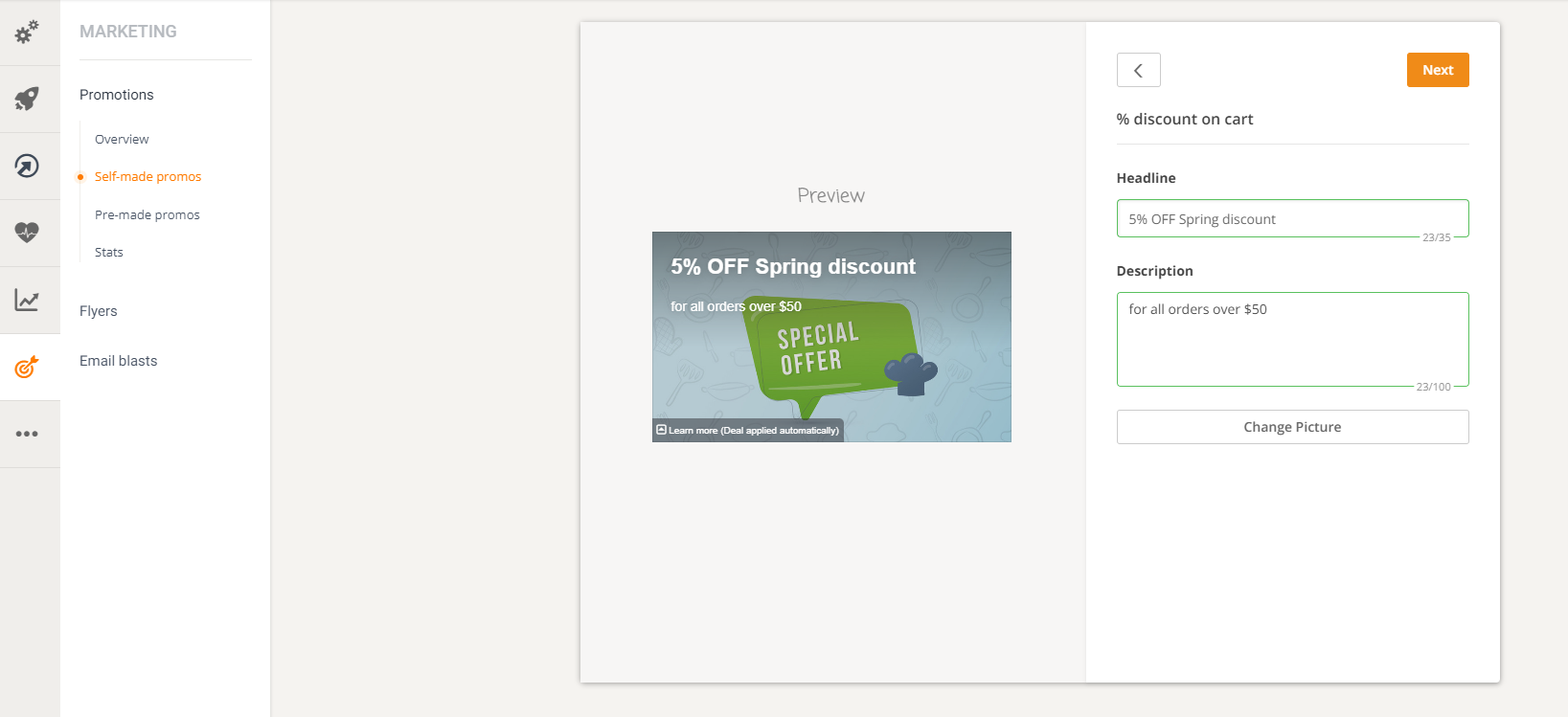The image size is (1568, 717).
Task: Open the Email blasts section
Action: 119,361
